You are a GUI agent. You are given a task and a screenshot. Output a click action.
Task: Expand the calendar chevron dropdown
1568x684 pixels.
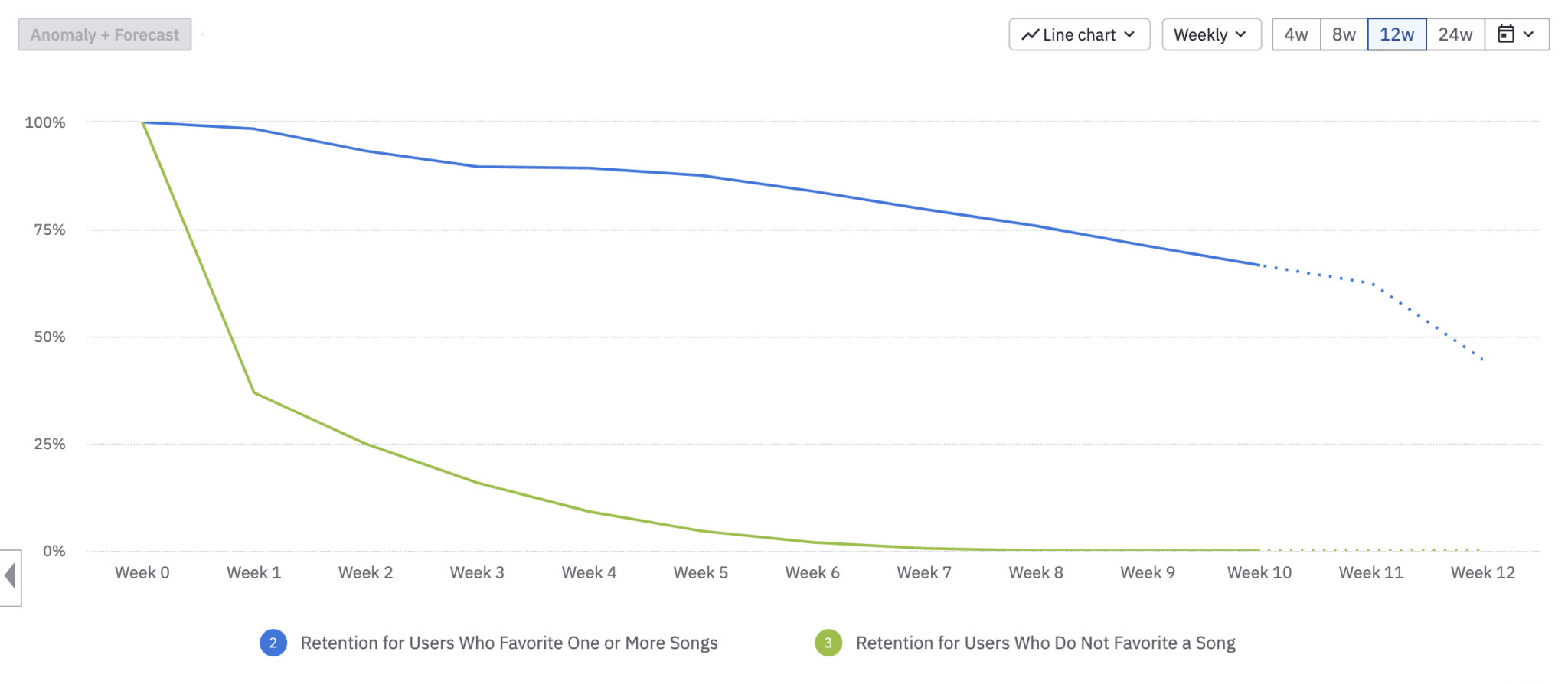[x=1528, y=34]
